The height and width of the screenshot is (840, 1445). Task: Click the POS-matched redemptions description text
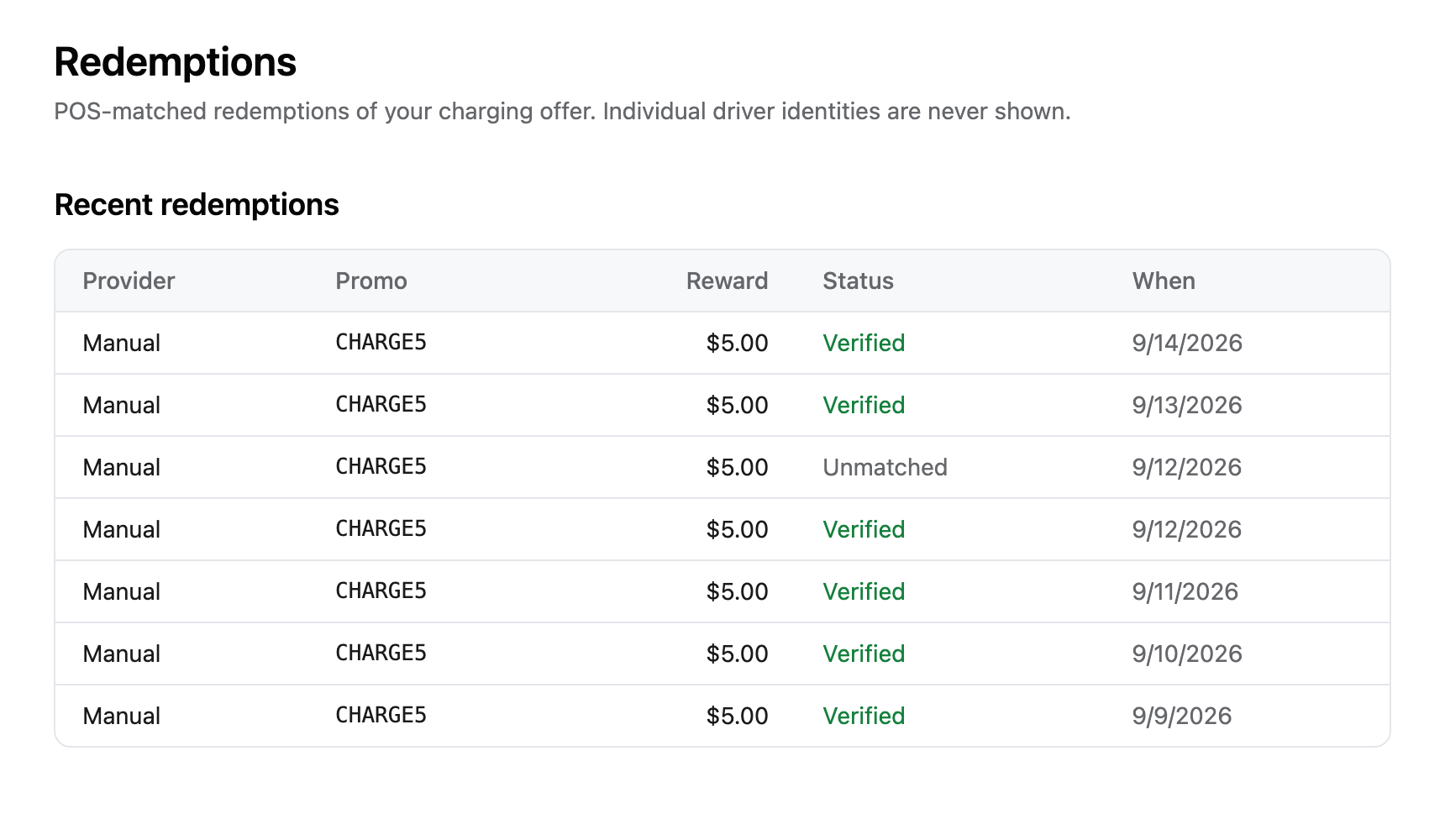click(x=562, y=112)
